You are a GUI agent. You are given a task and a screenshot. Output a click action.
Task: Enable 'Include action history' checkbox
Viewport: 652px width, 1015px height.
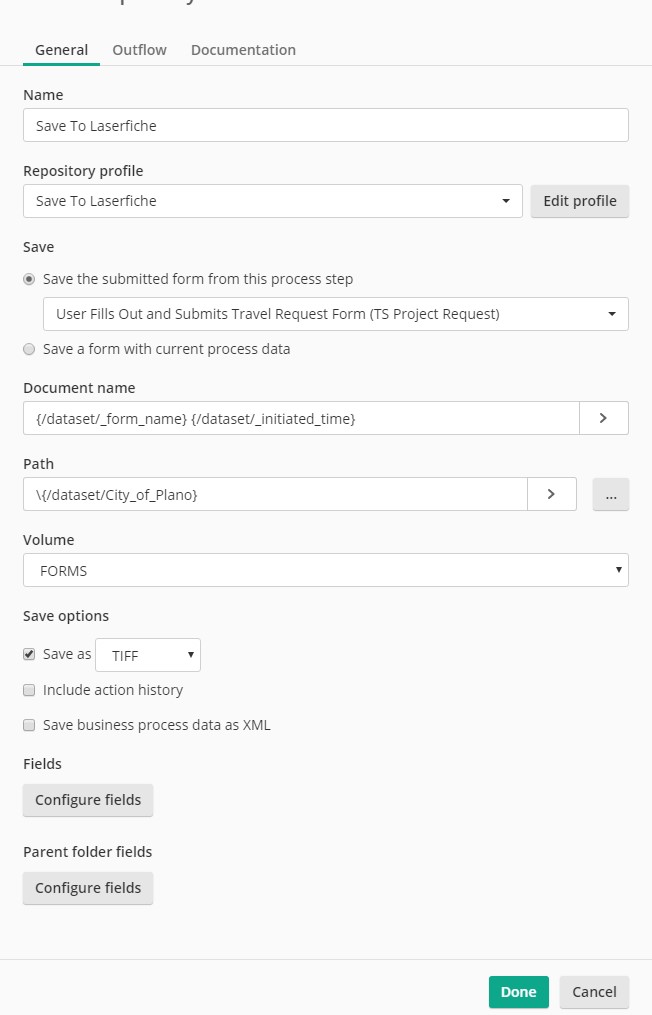coord(29,690)
